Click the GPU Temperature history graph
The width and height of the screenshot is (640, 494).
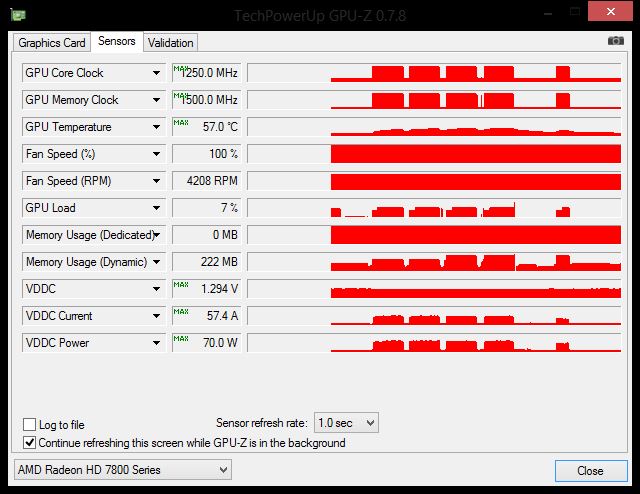click(434, 127)
